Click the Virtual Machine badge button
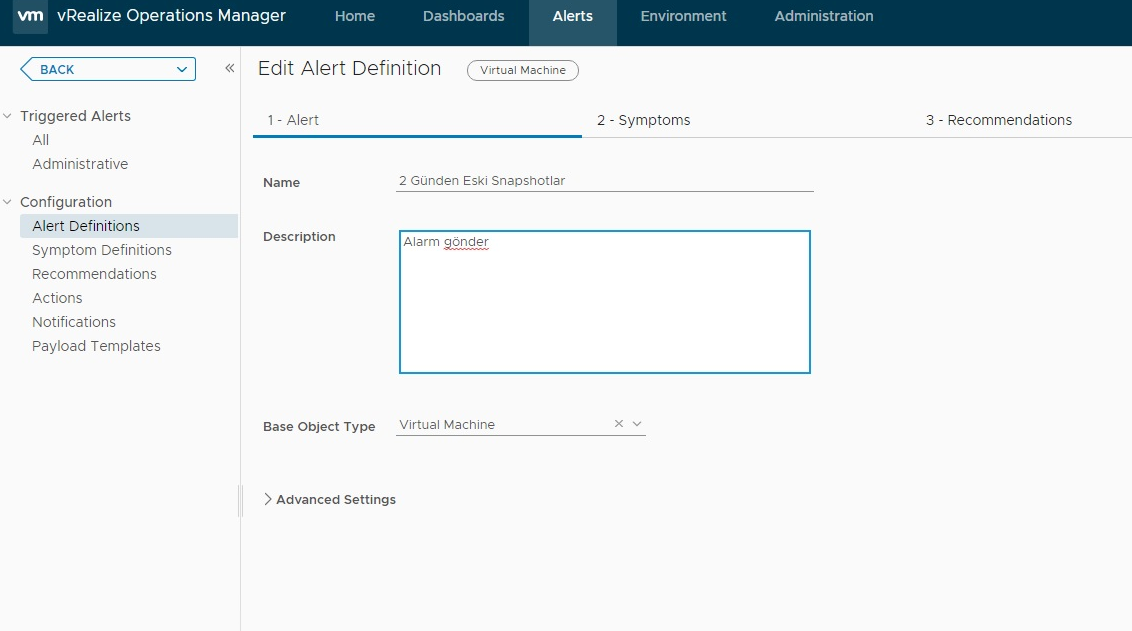Screen dimensions: 1132x631 [522, 70]
